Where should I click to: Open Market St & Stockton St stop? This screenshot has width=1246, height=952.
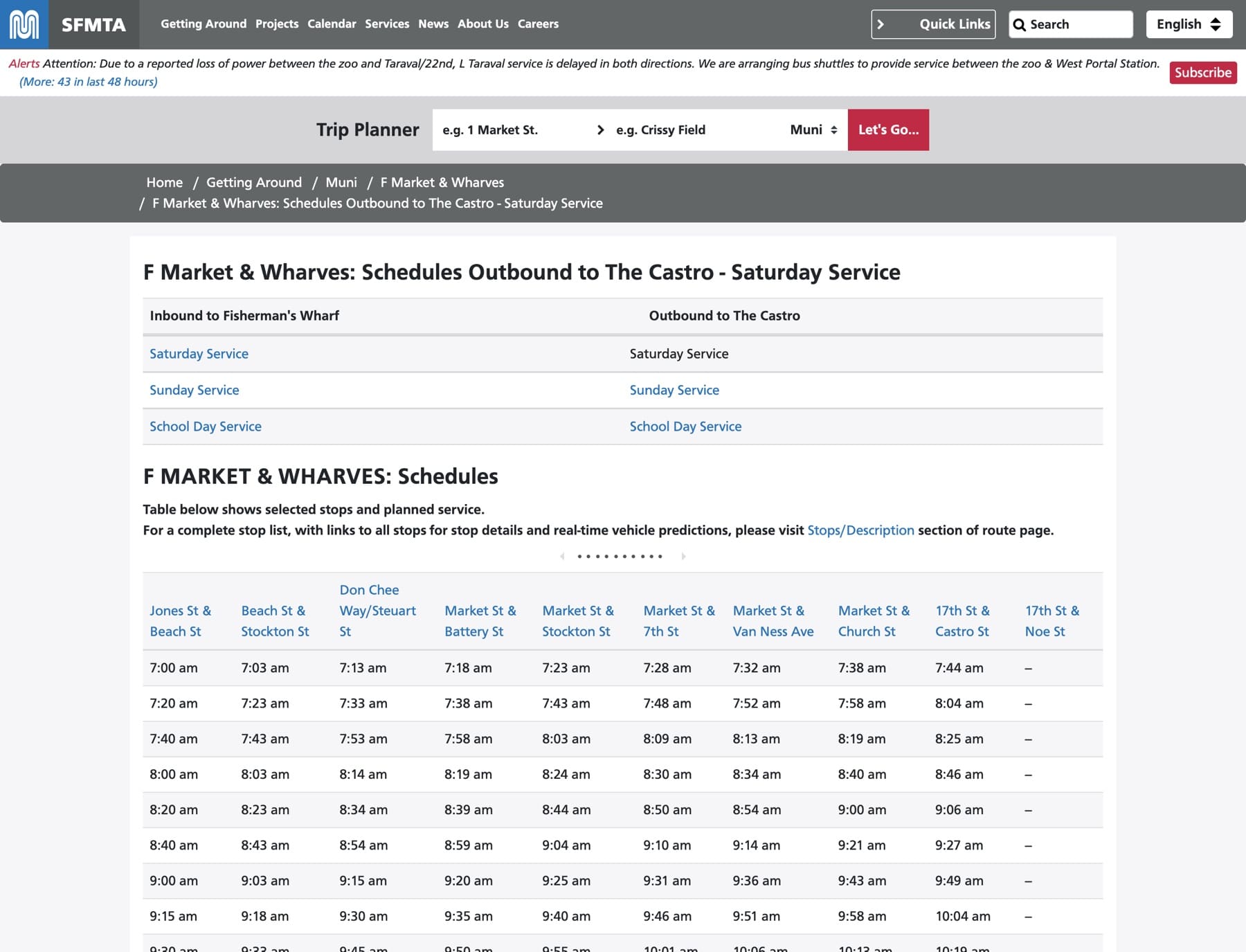(578, 621)
